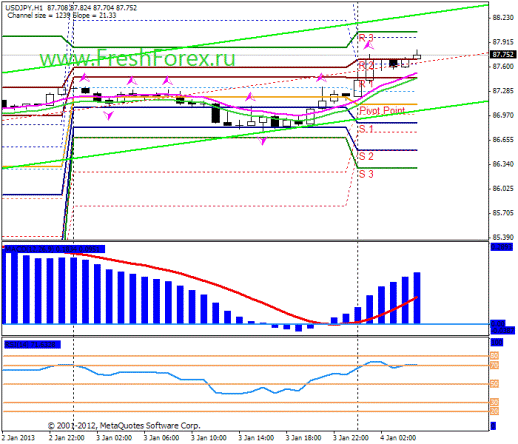Image resolution: width=518 pixels, height=444 pixels.
Task: Click the 87.285 price axis value
Action: 503,91
